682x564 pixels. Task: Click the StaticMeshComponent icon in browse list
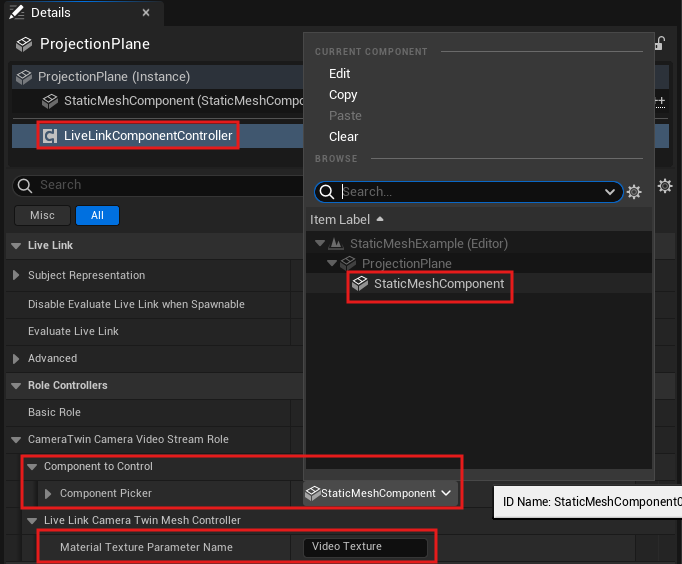coord(360,284)
